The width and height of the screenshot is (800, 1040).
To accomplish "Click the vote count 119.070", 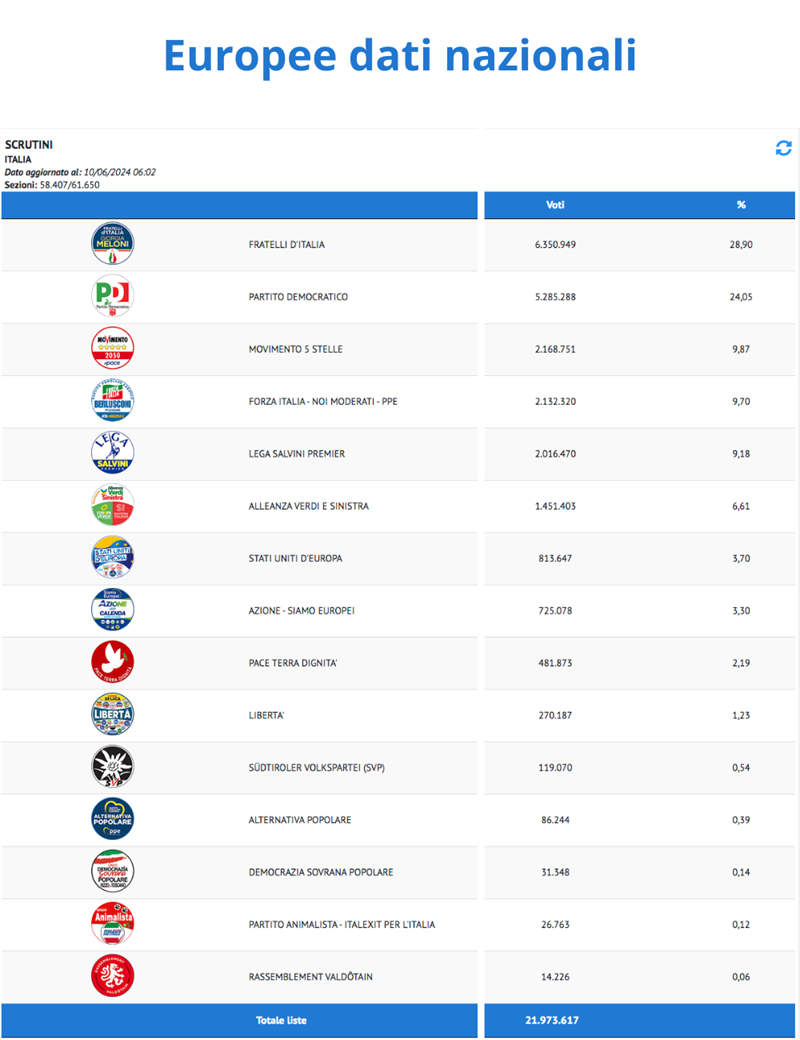I will coord(555,768).
